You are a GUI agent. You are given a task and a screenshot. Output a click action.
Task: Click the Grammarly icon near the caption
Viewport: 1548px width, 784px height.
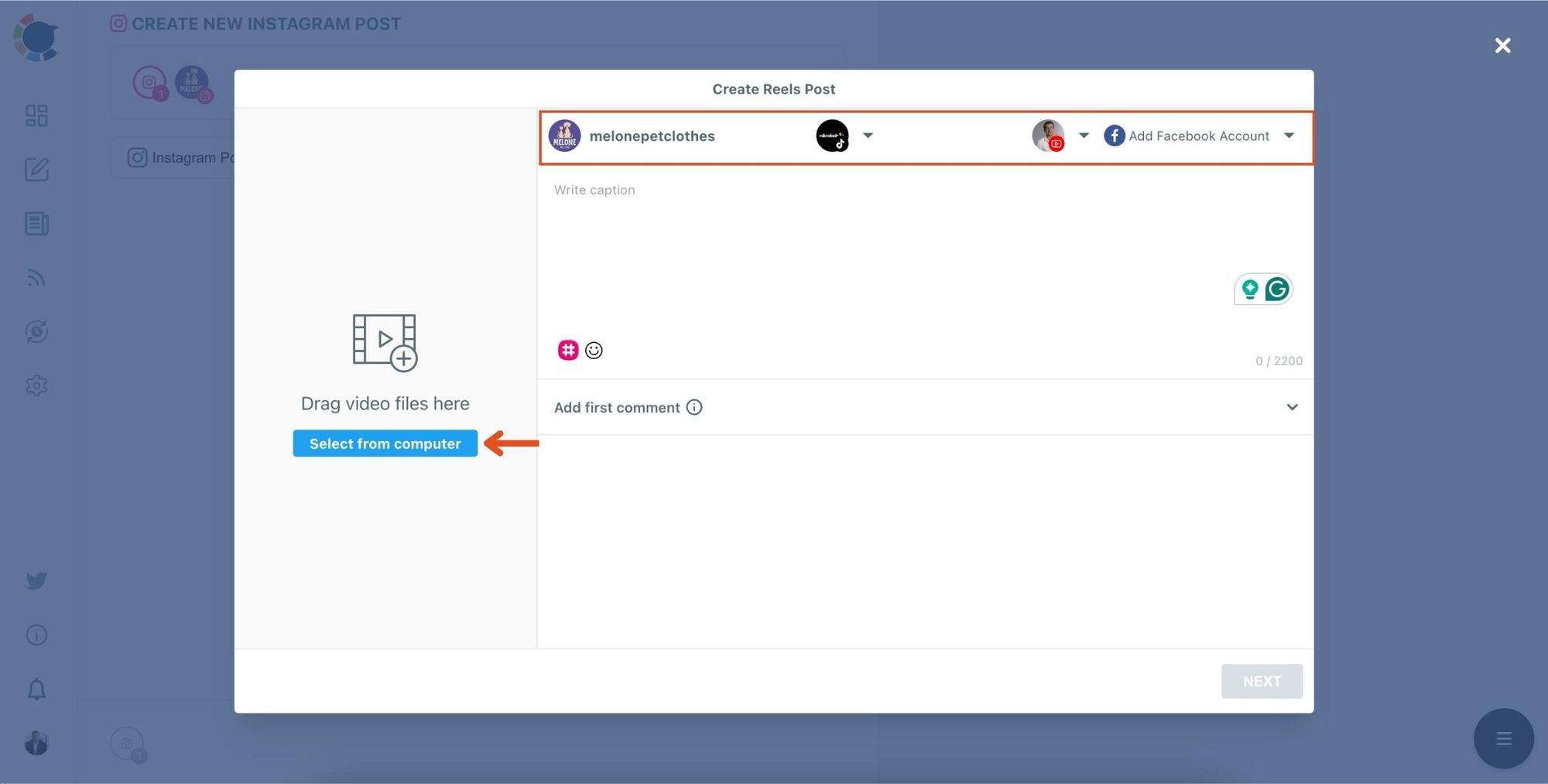(x=1278, y=288)
